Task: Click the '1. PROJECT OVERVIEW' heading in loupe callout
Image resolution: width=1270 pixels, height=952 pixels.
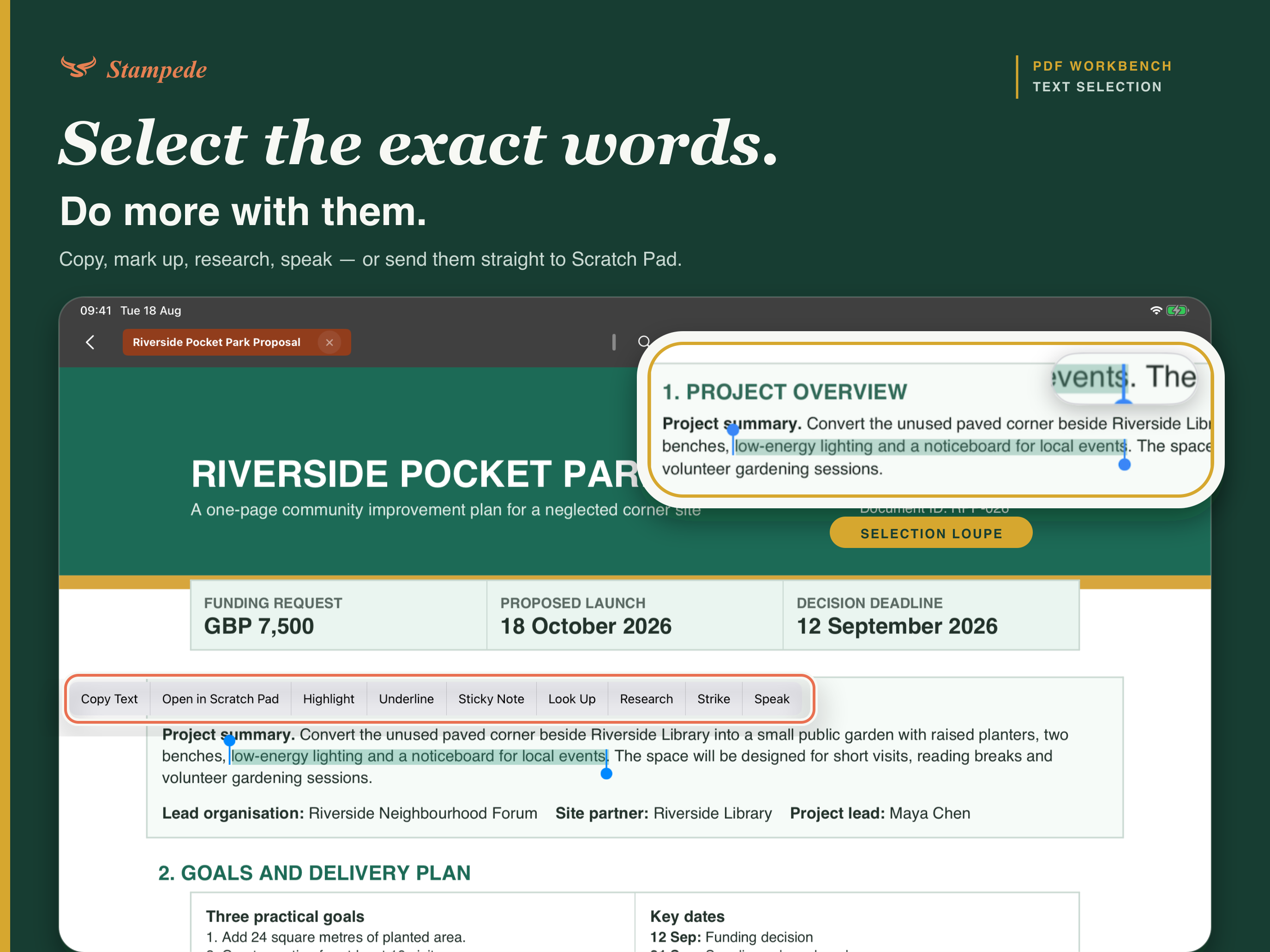Action: 785,392
